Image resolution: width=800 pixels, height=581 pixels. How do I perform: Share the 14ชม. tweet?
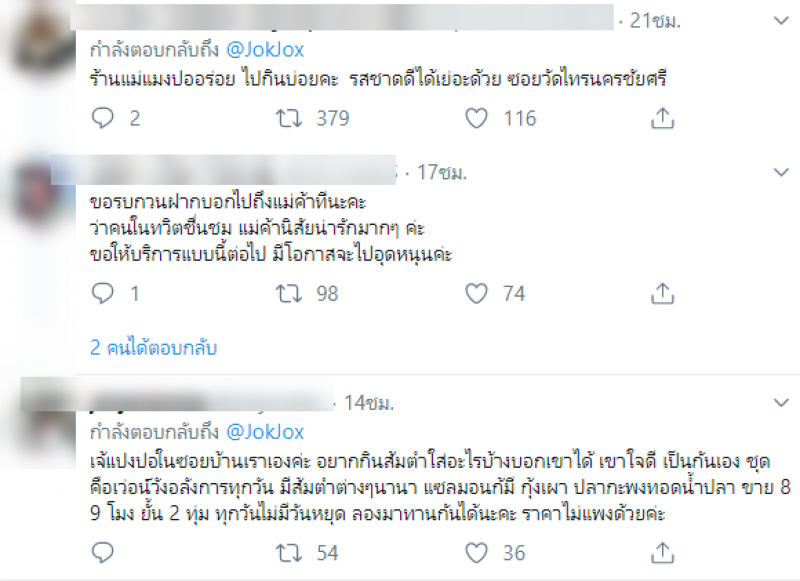[661, 553]
